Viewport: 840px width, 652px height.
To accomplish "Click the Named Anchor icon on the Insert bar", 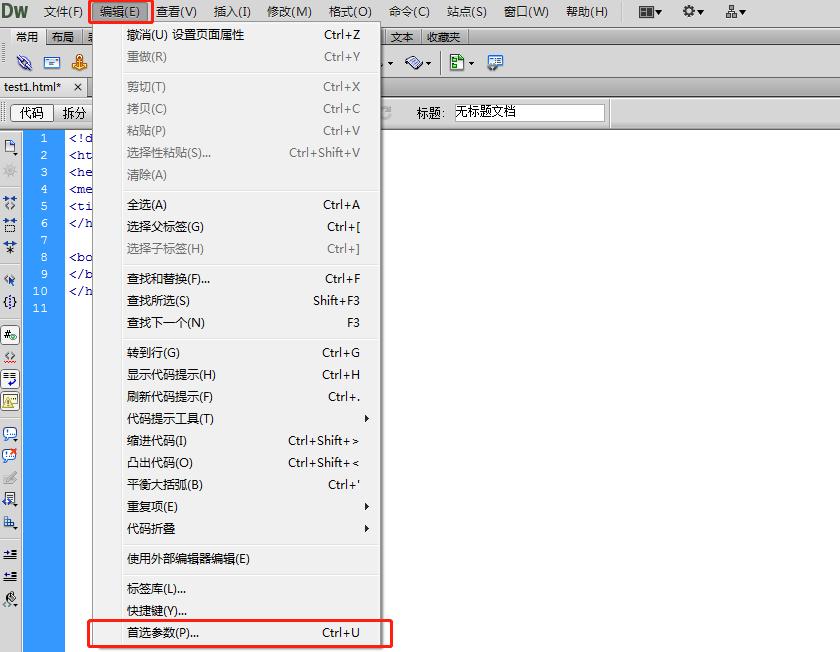I will (x=79, y=62).
